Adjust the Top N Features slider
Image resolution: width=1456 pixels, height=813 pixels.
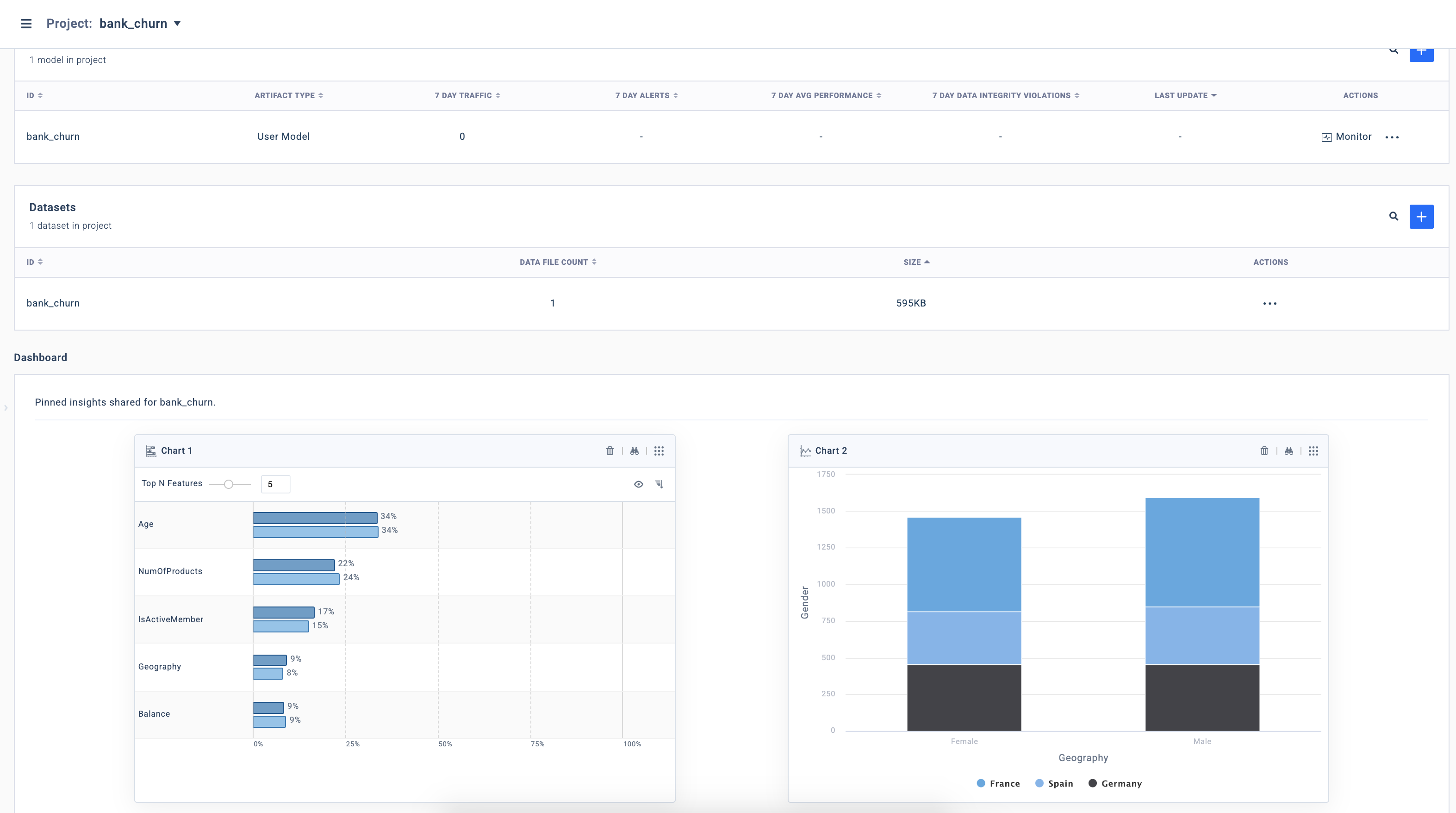(228, 484)
